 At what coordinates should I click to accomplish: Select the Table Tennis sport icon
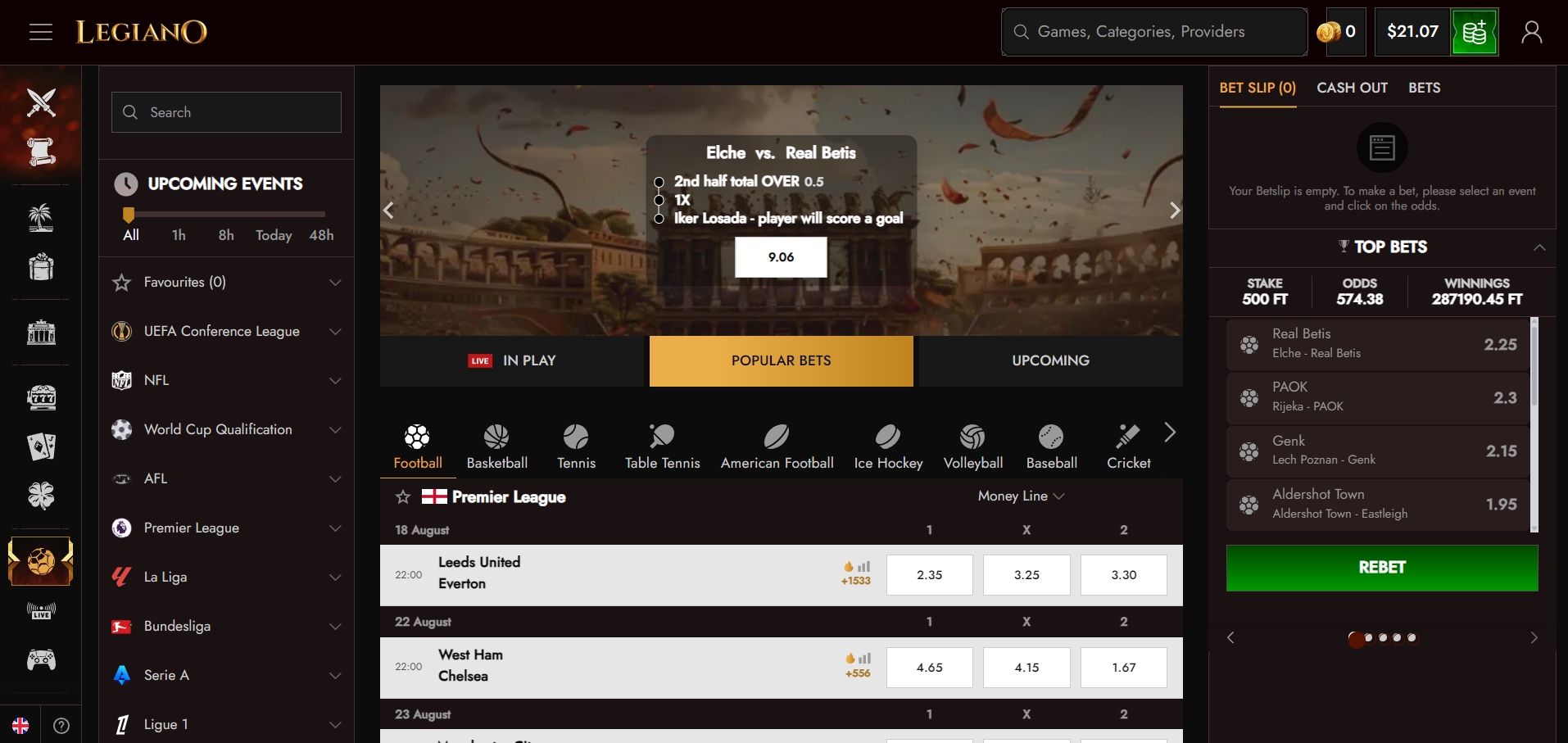pyautogui.click(x=662, y=446)
